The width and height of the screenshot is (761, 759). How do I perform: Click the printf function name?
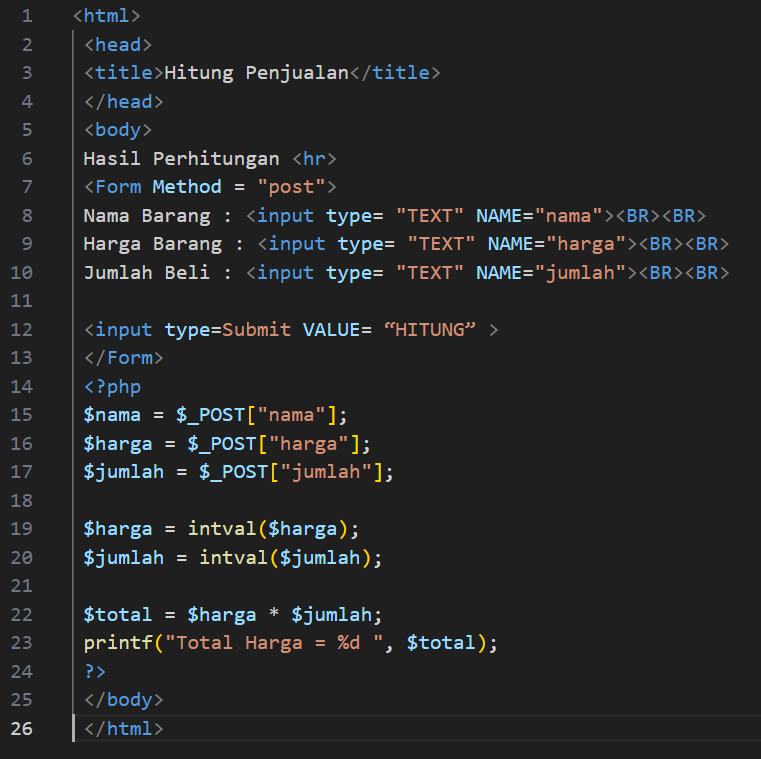(x=118, y=643)
